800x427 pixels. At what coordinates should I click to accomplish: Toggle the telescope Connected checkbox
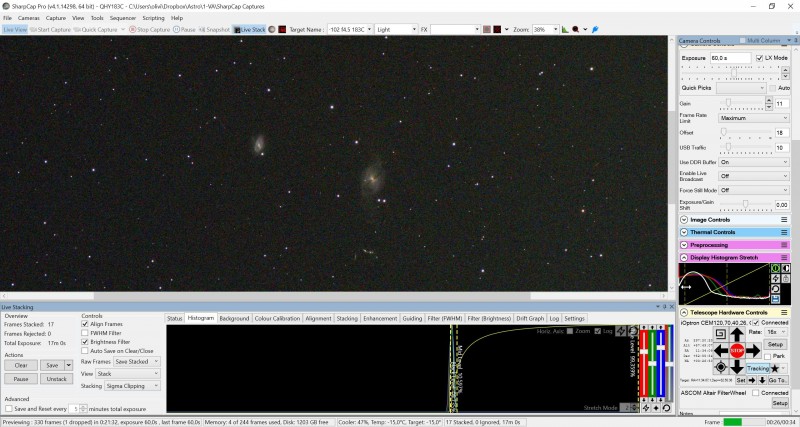[756, 323]
